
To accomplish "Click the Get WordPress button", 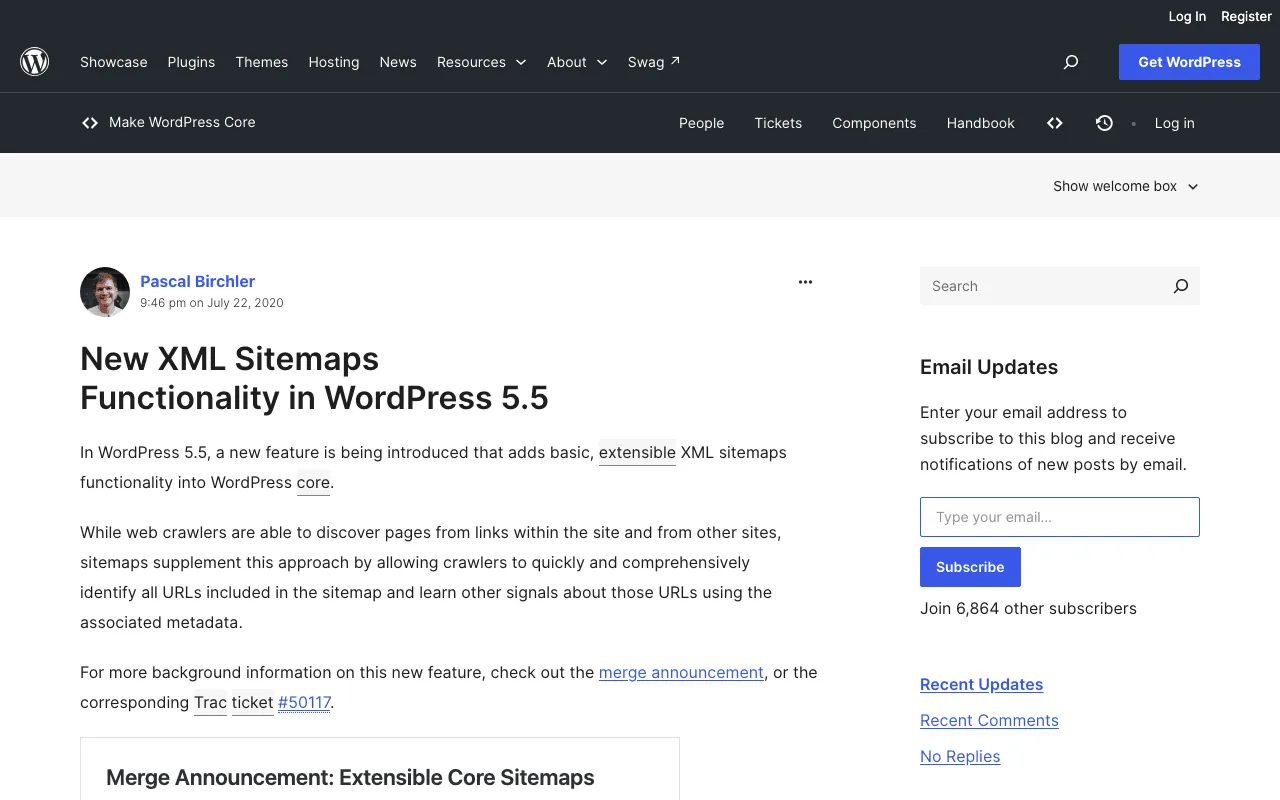I will pyautogui.click(x=1189, y=62).
